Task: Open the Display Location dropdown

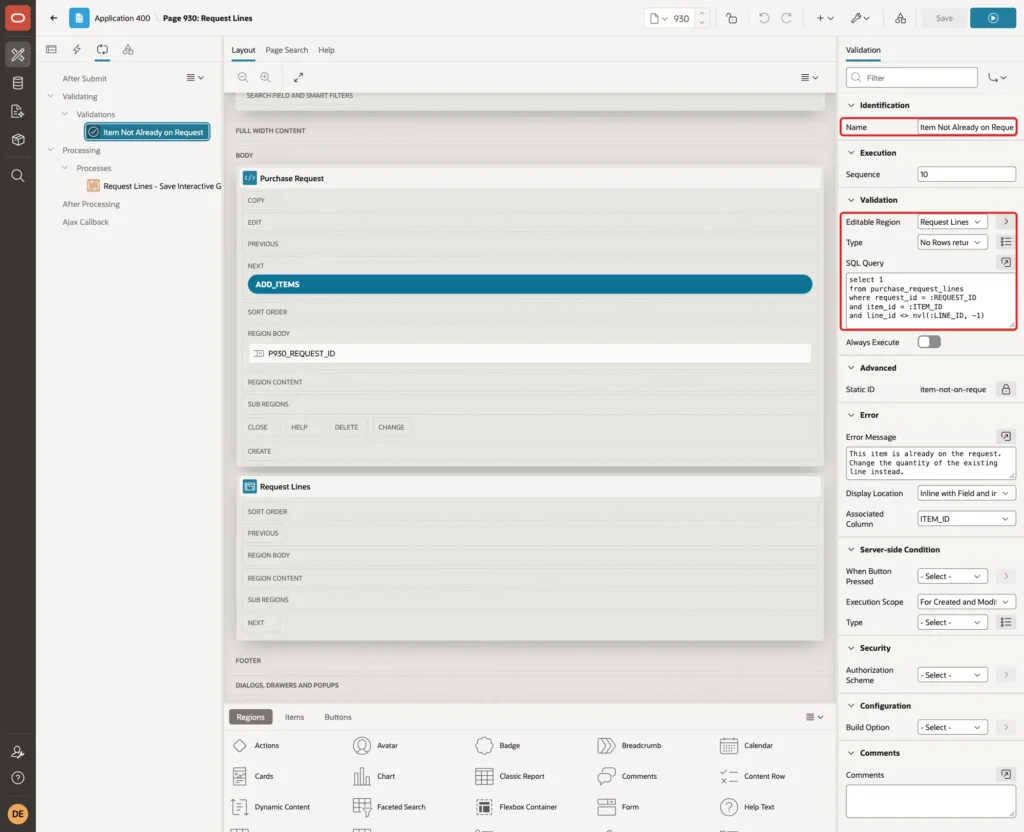Action: [x=966, y=493]
